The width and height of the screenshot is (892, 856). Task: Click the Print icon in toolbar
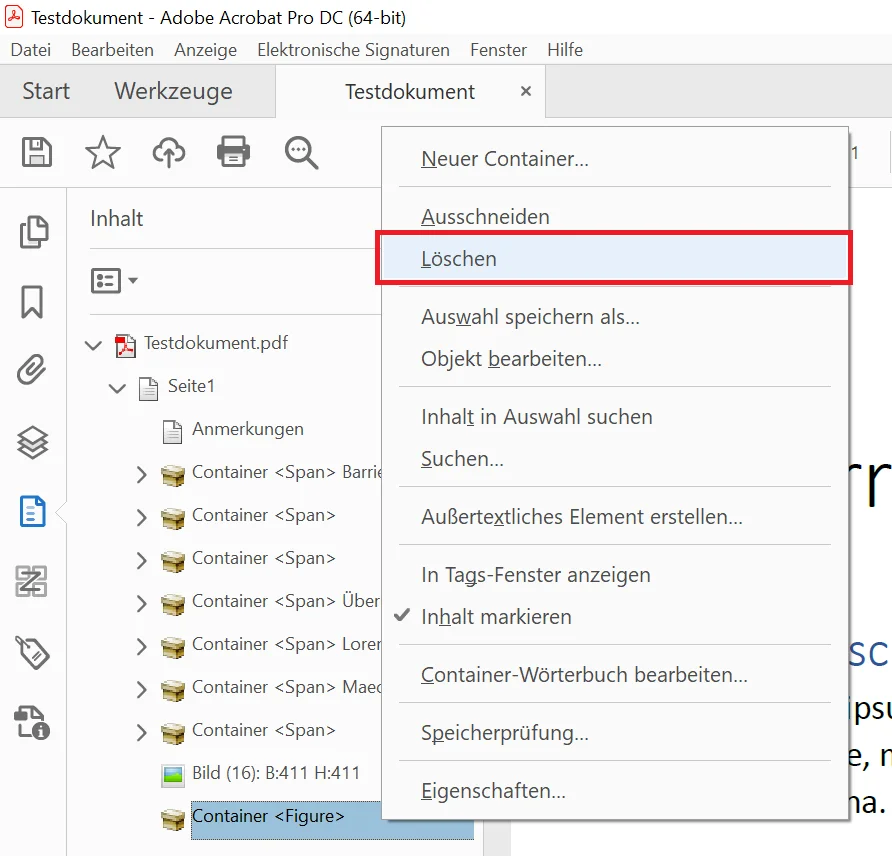234,152
